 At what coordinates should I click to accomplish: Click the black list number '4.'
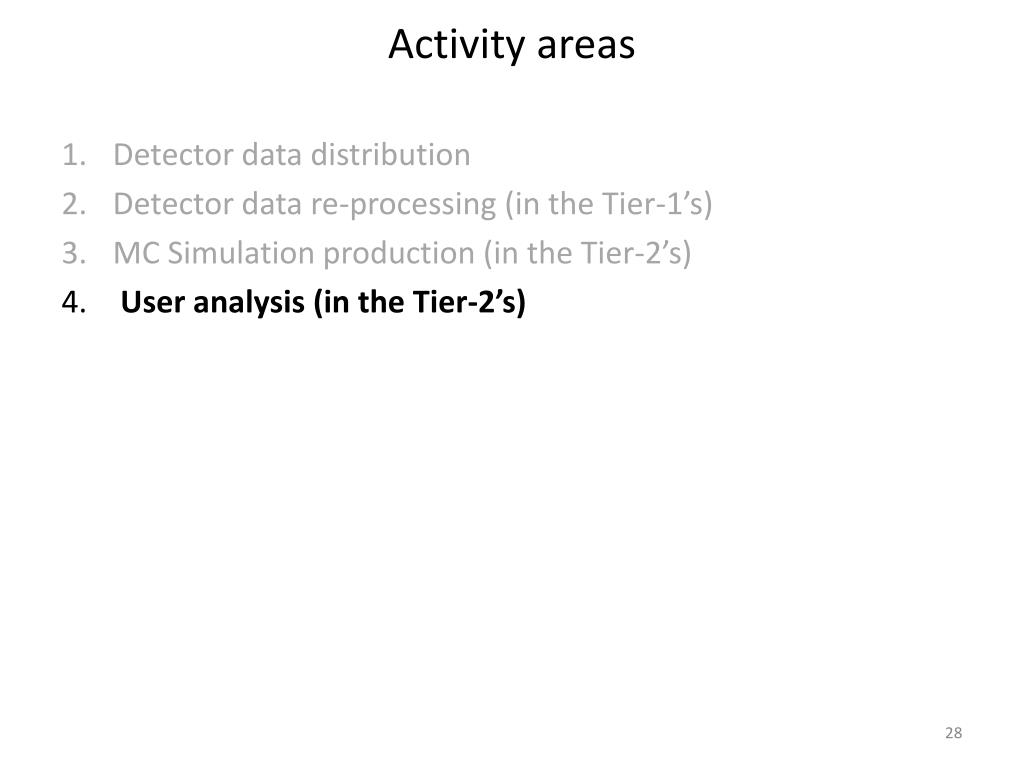pos(74,302)
